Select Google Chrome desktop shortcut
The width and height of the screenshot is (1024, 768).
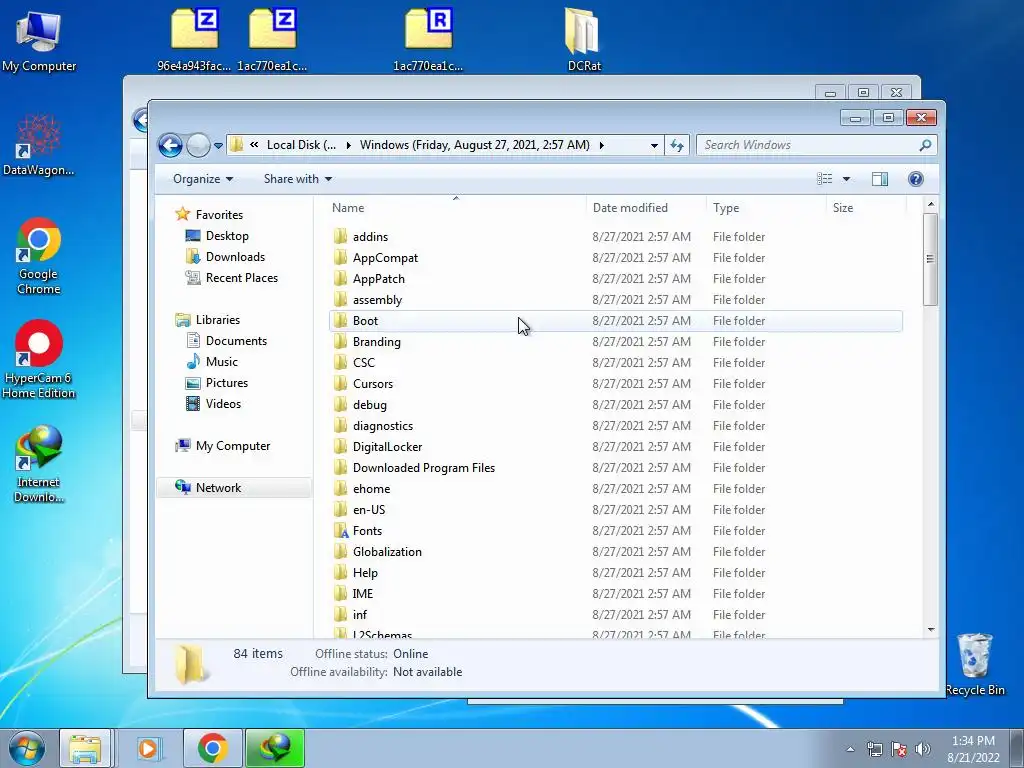pyautogui.click(x=39, y=256)
